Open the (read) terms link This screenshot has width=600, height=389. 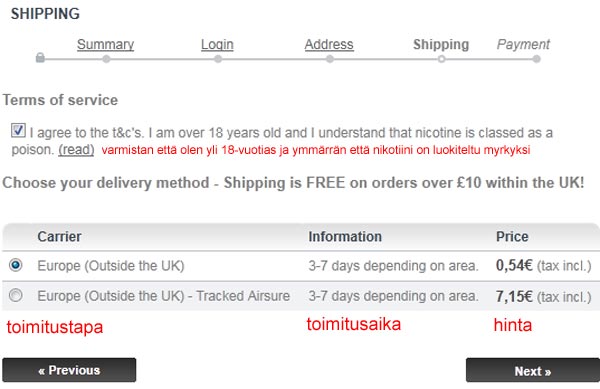click(76, 150)
